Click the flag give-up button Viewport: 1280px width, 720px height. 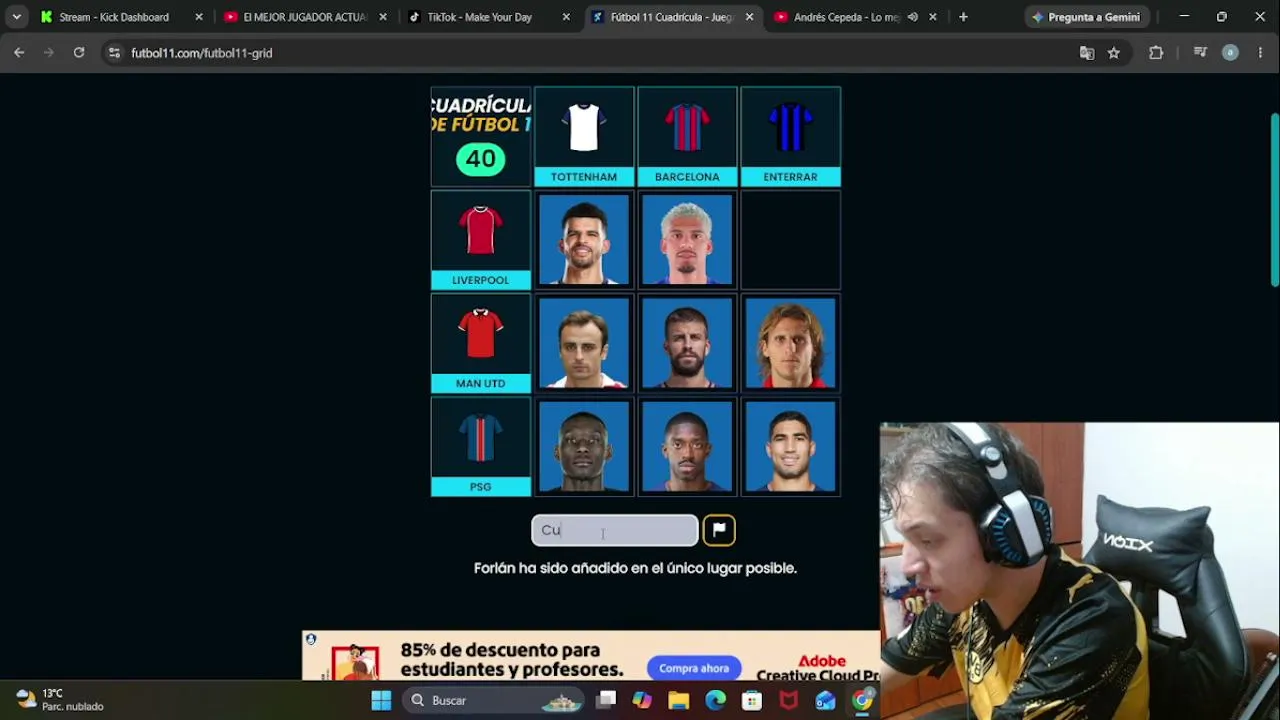[x=719, y=530]
